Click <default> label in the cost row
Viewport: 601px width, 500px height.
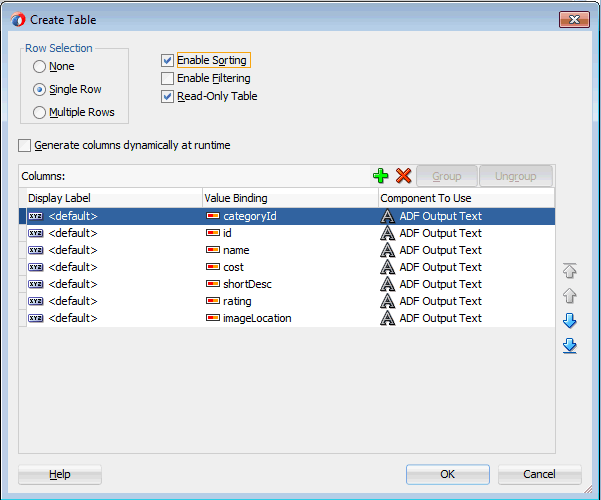[x=73, y=267]
